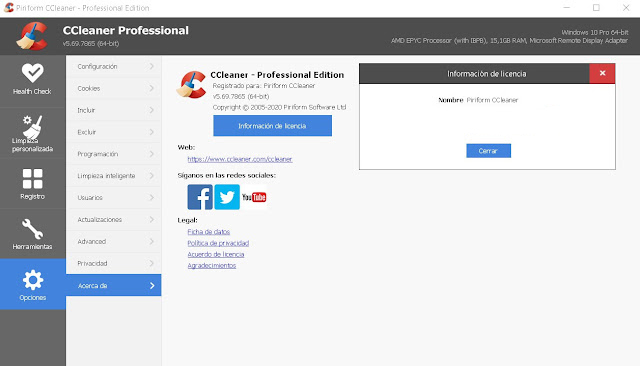Select the Opciones gear icon
The image size is (640, 366).
[x=33, y=280]
